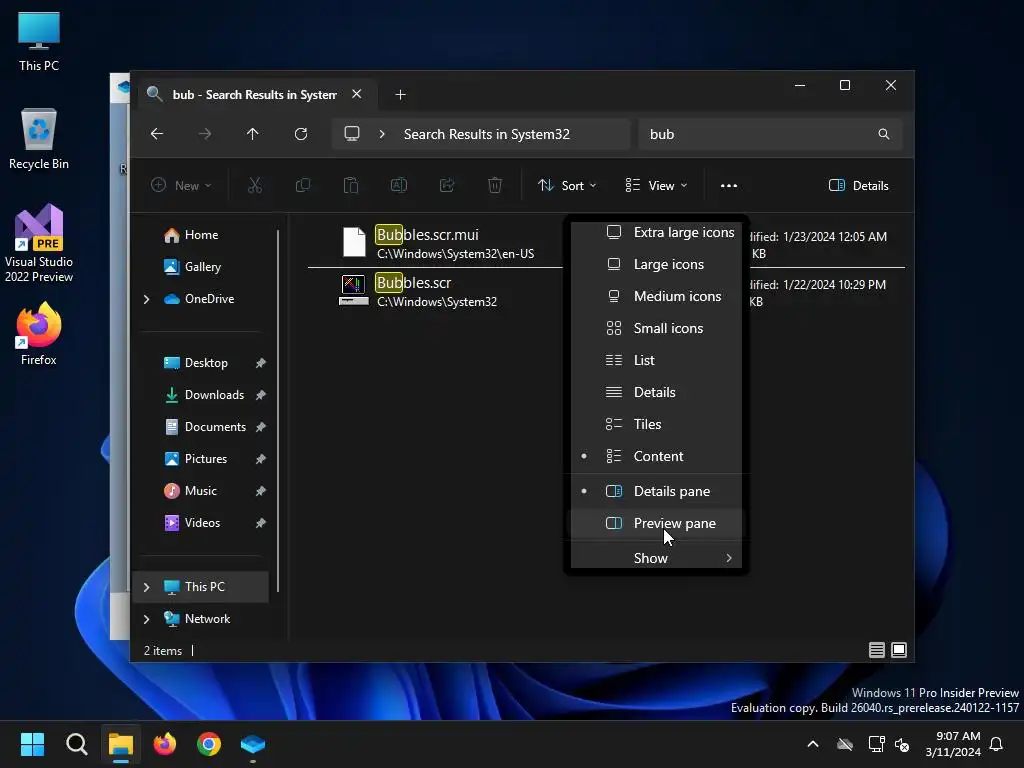Screen dimensions: 1024x768
Task: Select Content view option
Action: [x=656, y=456]
